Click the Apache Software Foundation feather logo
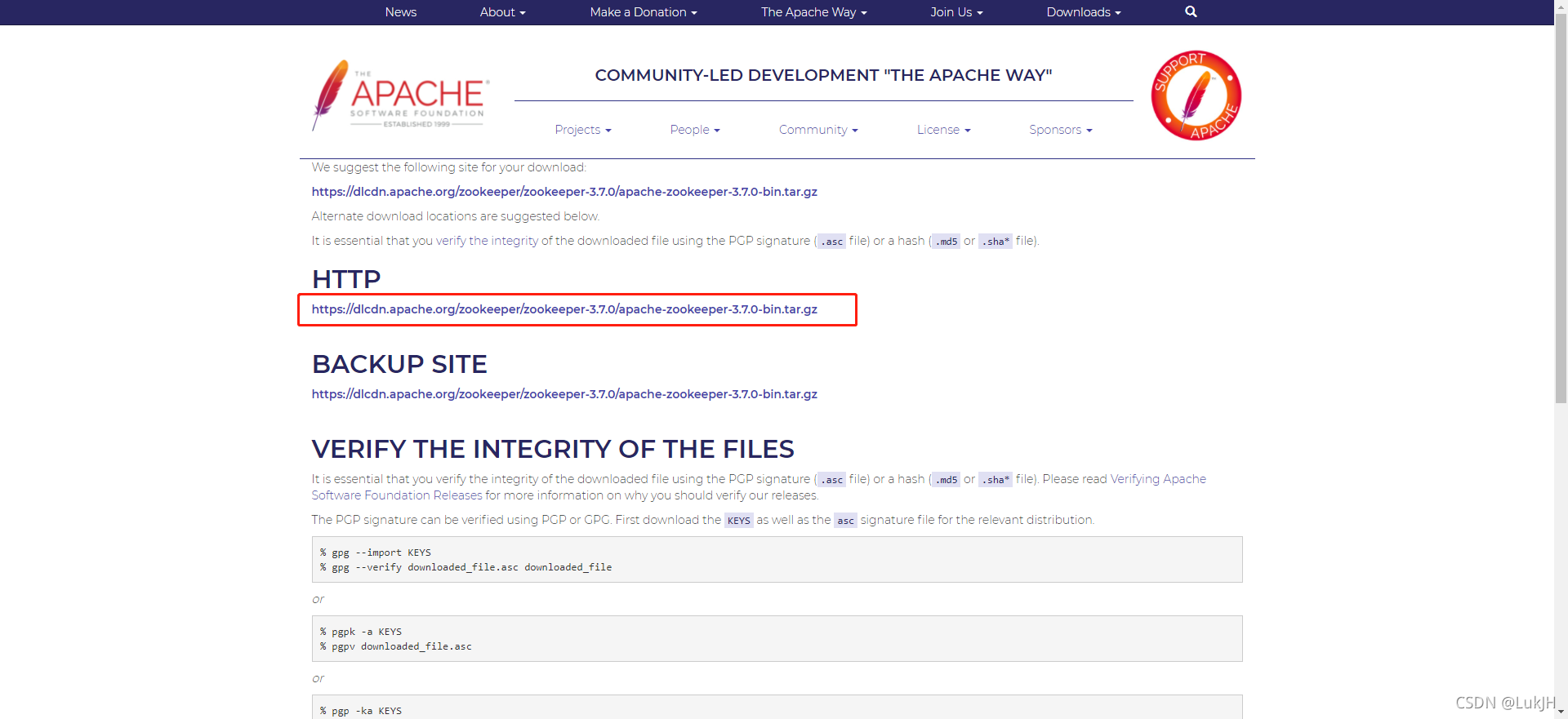Viewport: 1568px width, 719px height. (401, 95)
